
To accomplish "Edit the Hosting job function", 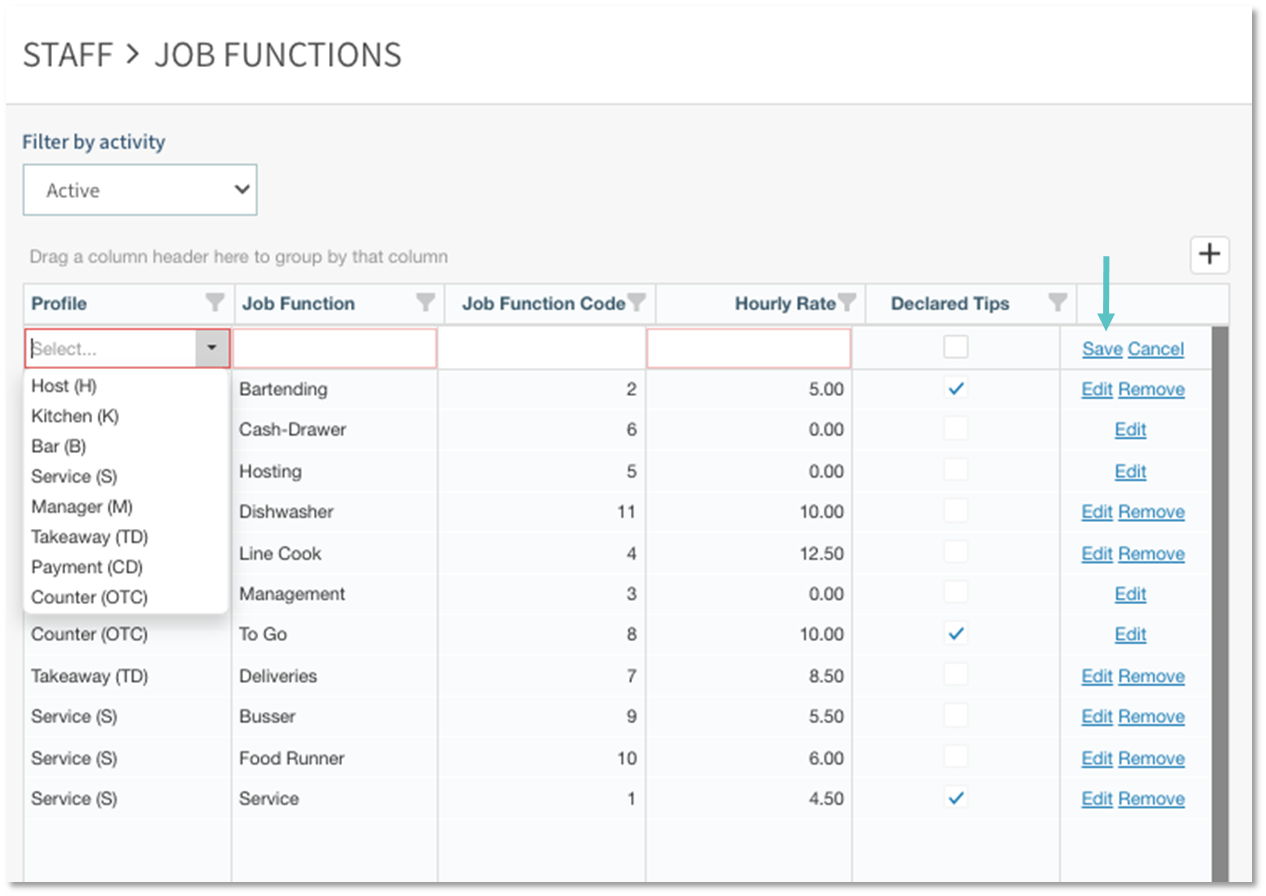I will pos(1130,471).
